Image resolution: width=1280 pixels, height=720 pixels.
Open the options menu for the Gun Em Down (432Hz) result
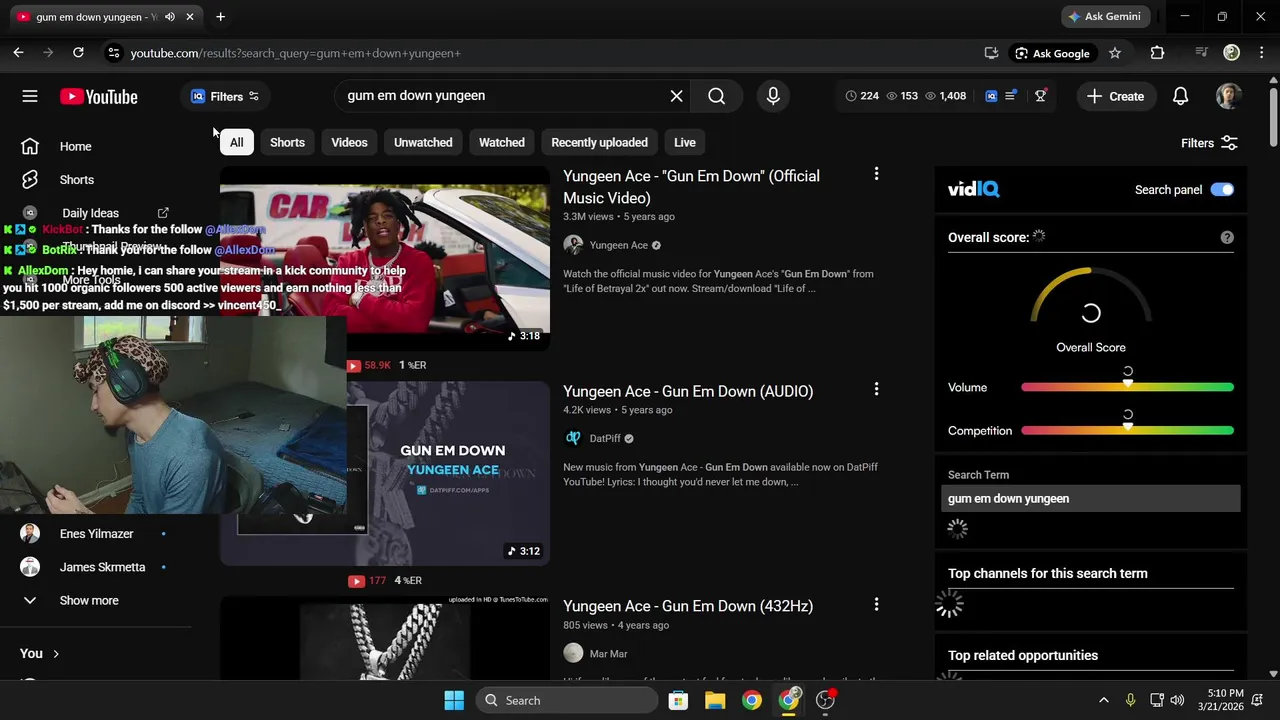coord(876,604)
